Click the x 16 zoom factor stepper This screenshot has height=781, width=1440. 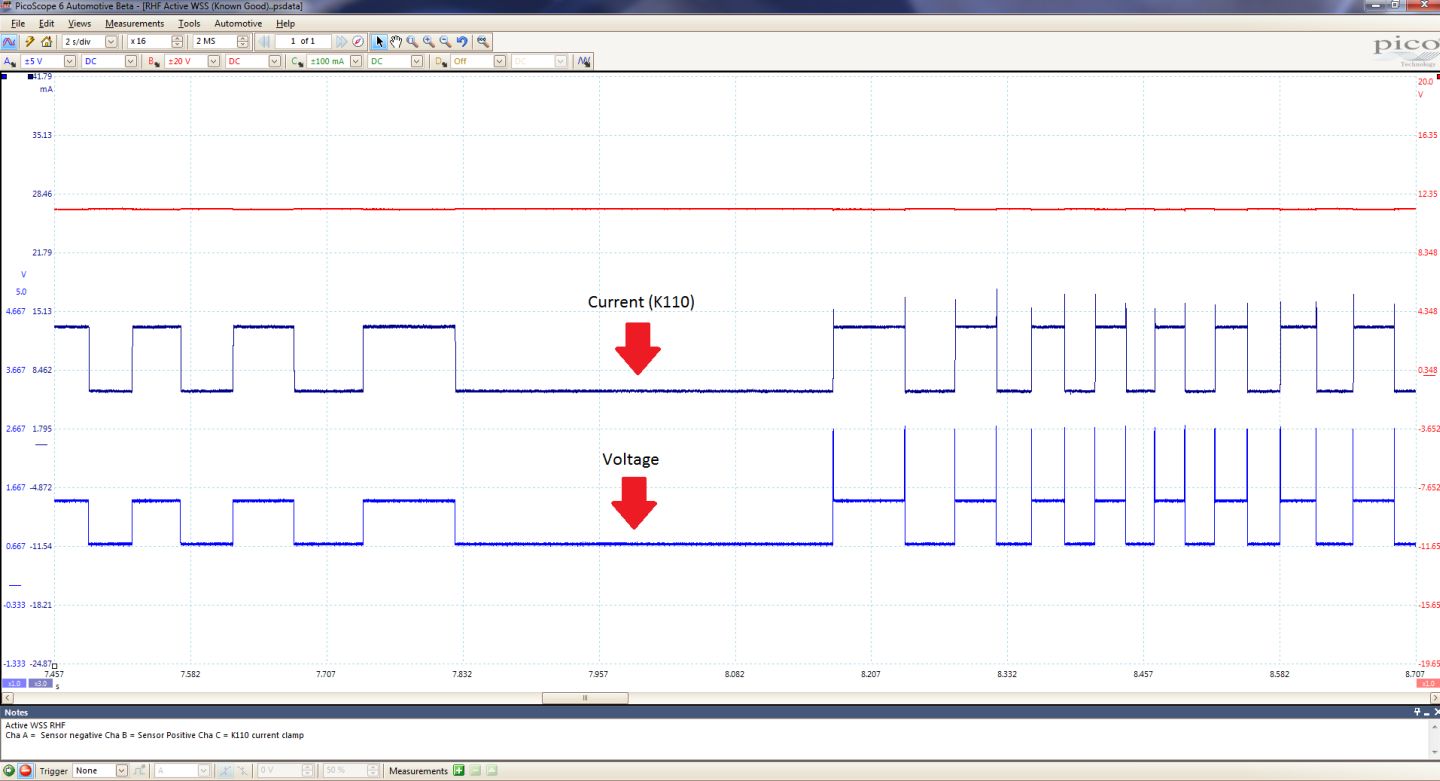point(177,42)
